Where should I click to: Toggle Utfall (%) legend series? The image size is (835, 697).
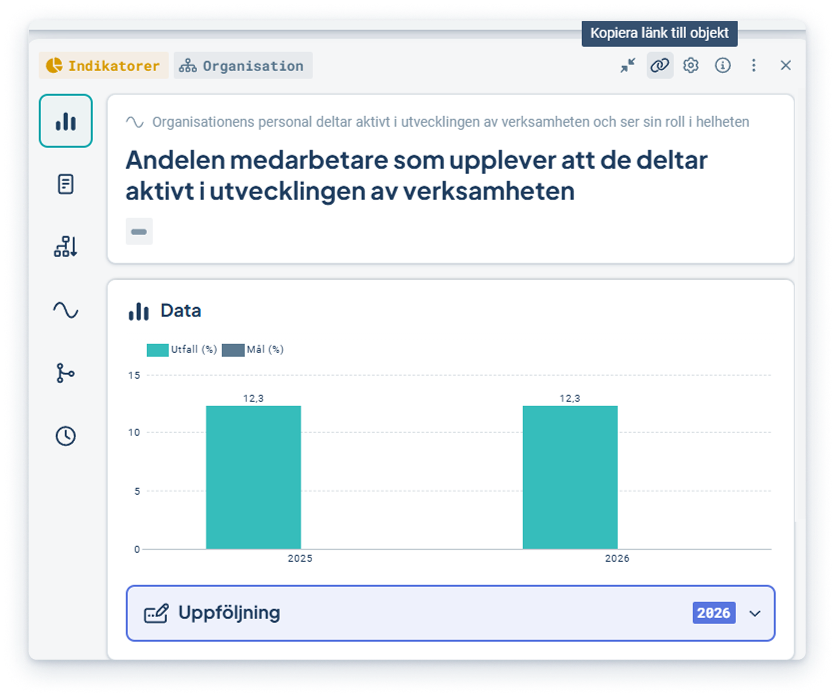182,350
